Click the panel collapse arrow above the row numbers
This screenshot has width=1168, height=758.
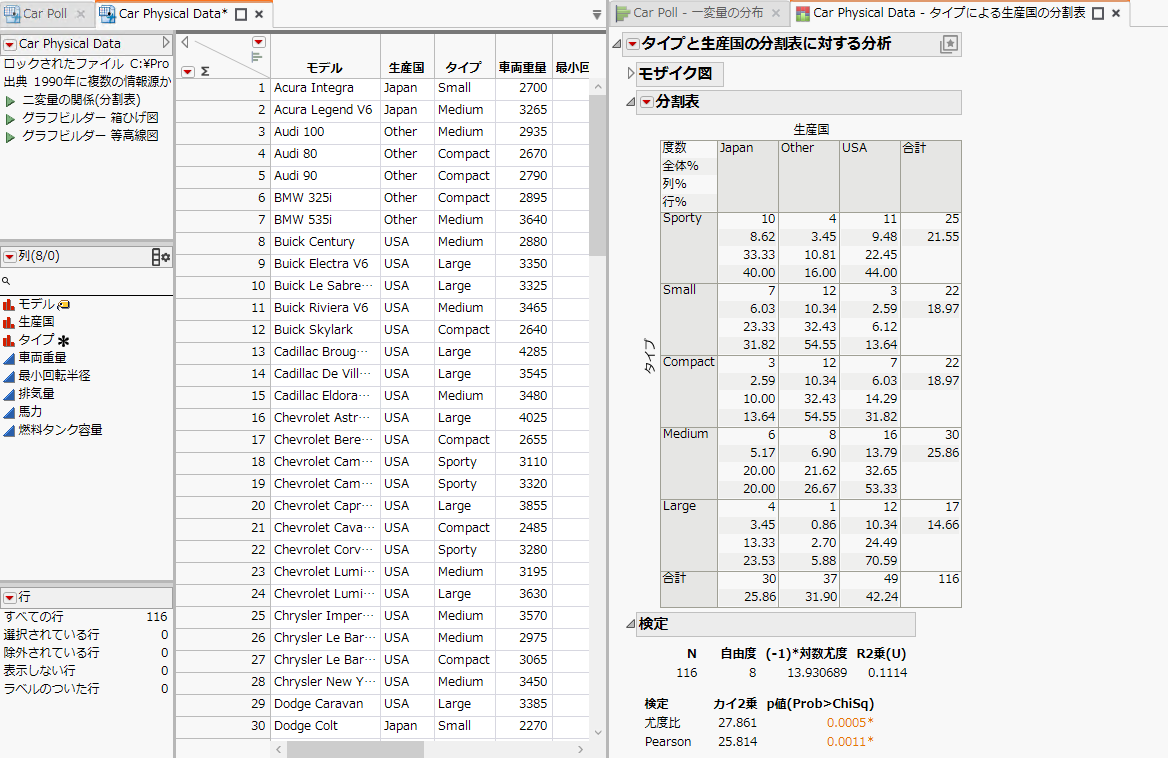186,44
